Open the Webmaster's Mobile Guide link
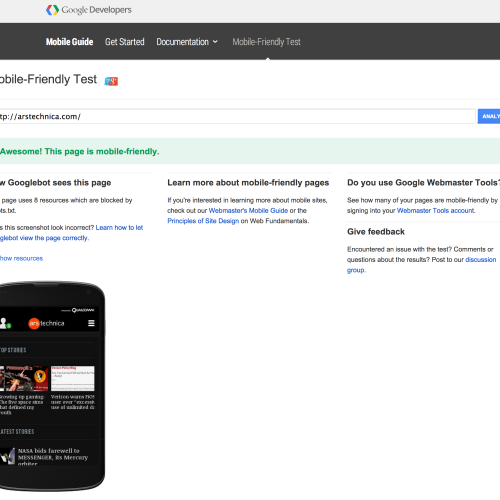Viewport: 500px width, 500px height. pyautogui.click(x=248, y=211)
